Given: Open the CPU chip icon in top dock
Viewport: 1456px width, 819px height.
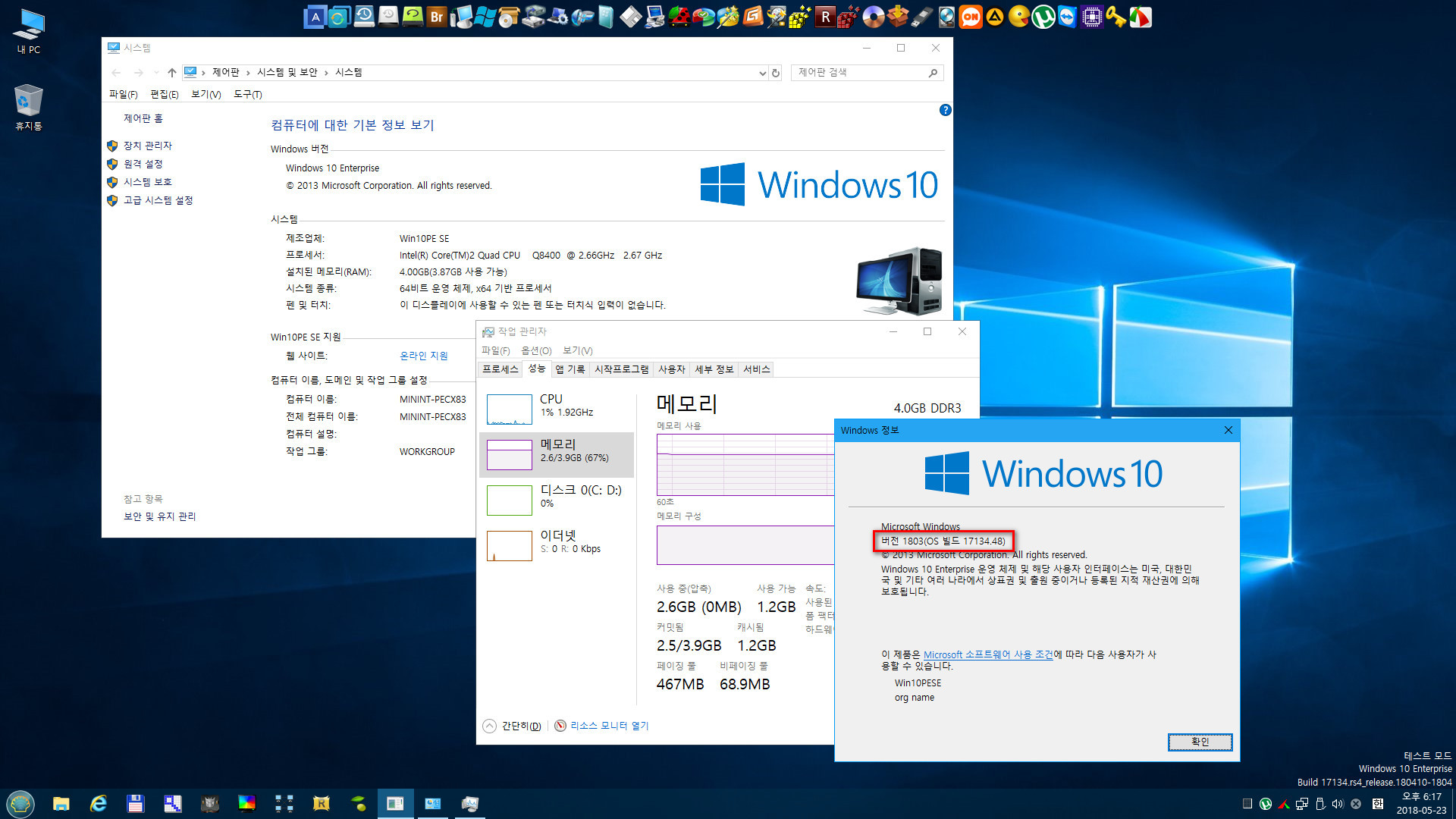Looking at the screenshot, I should [1092, 17].
